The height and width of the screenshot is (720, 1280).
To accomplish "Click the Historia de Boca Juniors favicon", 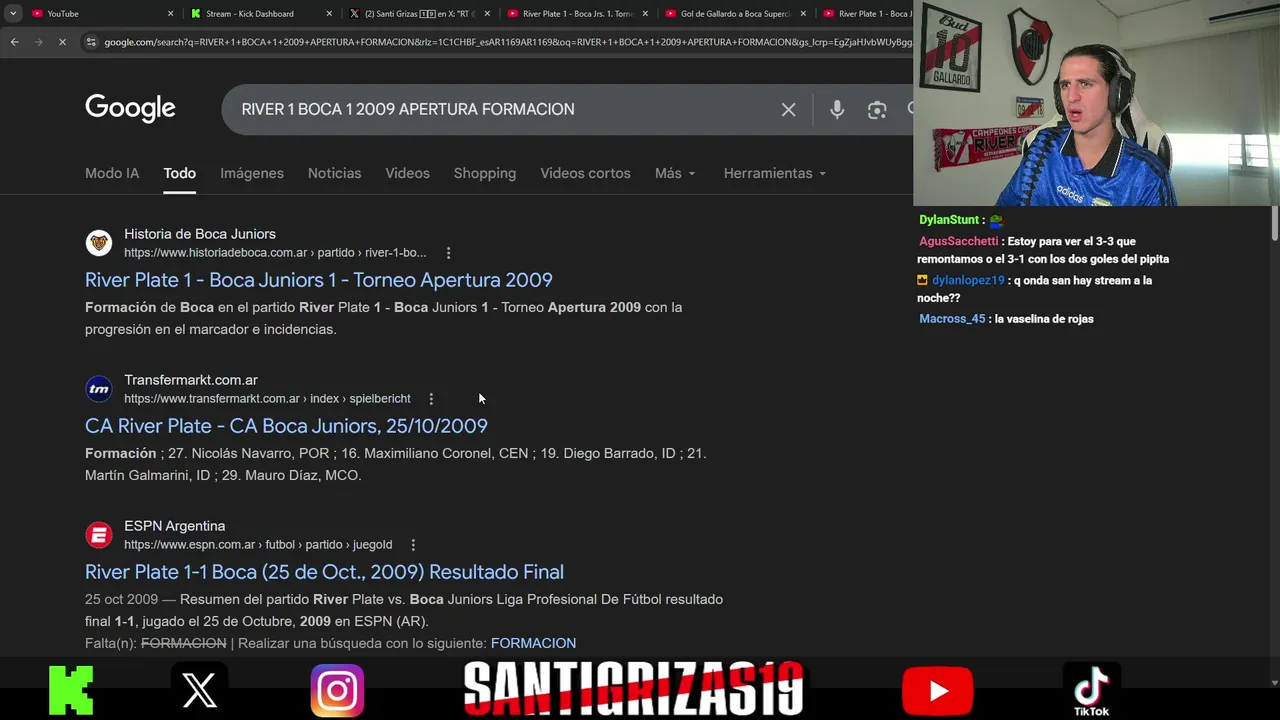I will (98, 243).
